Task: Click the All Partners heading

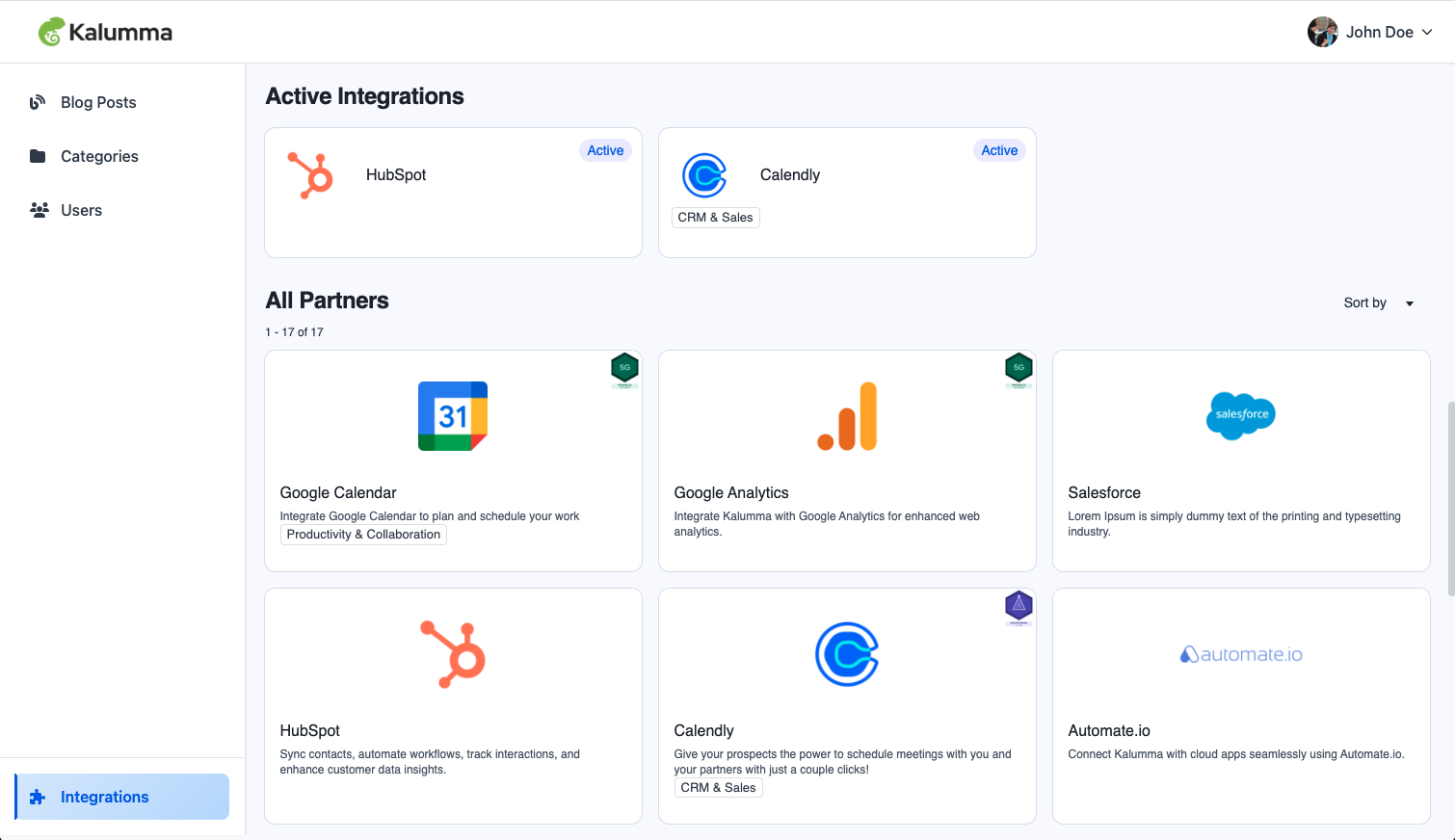Action: 328,301
